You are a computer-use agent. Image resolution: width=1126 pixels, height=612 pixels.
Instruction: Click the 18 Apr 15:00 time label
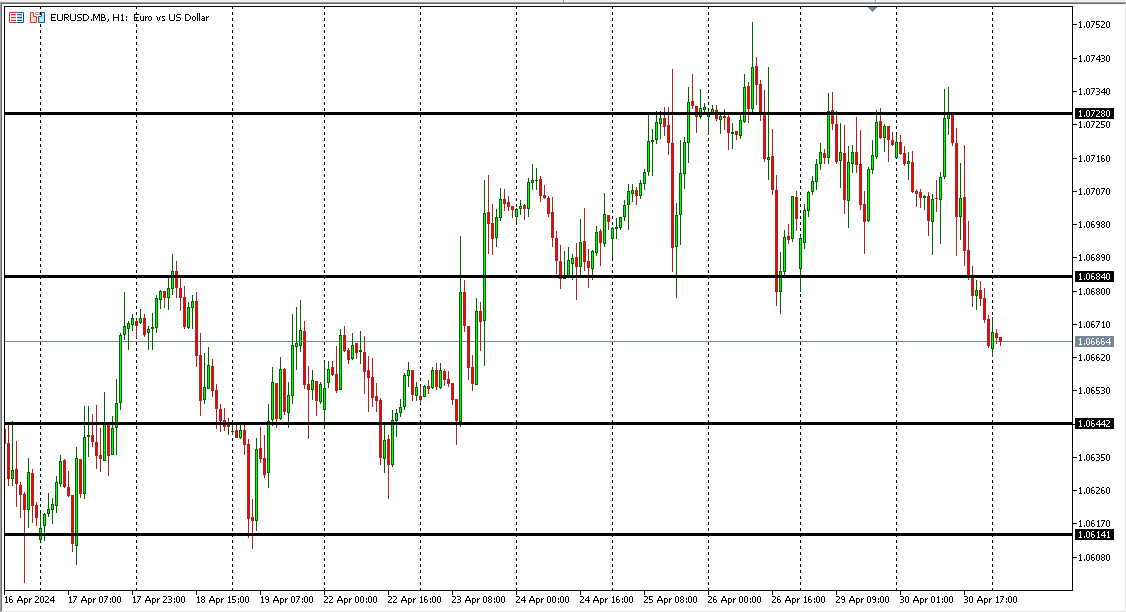coord(223,599)
